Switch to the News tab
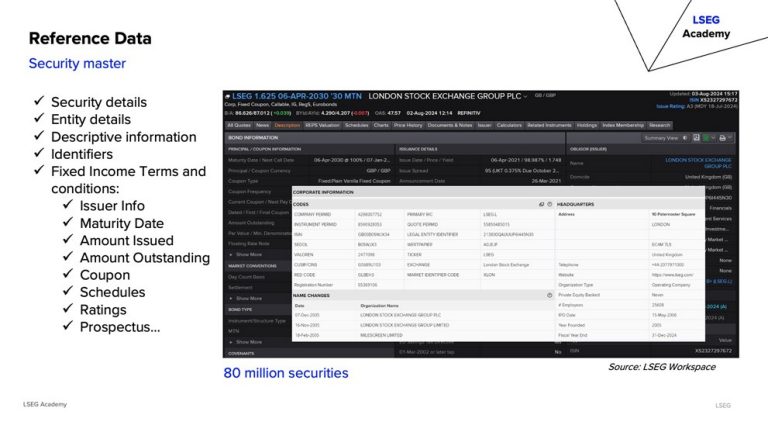Viewport: 768px width, 432px height. tap(263, 125)
